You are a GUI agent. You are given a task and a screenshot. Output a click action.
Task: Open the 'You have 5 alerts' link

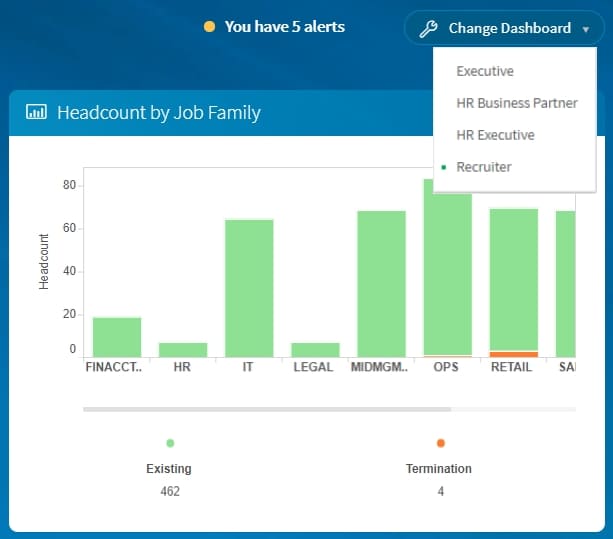[285, 27]
